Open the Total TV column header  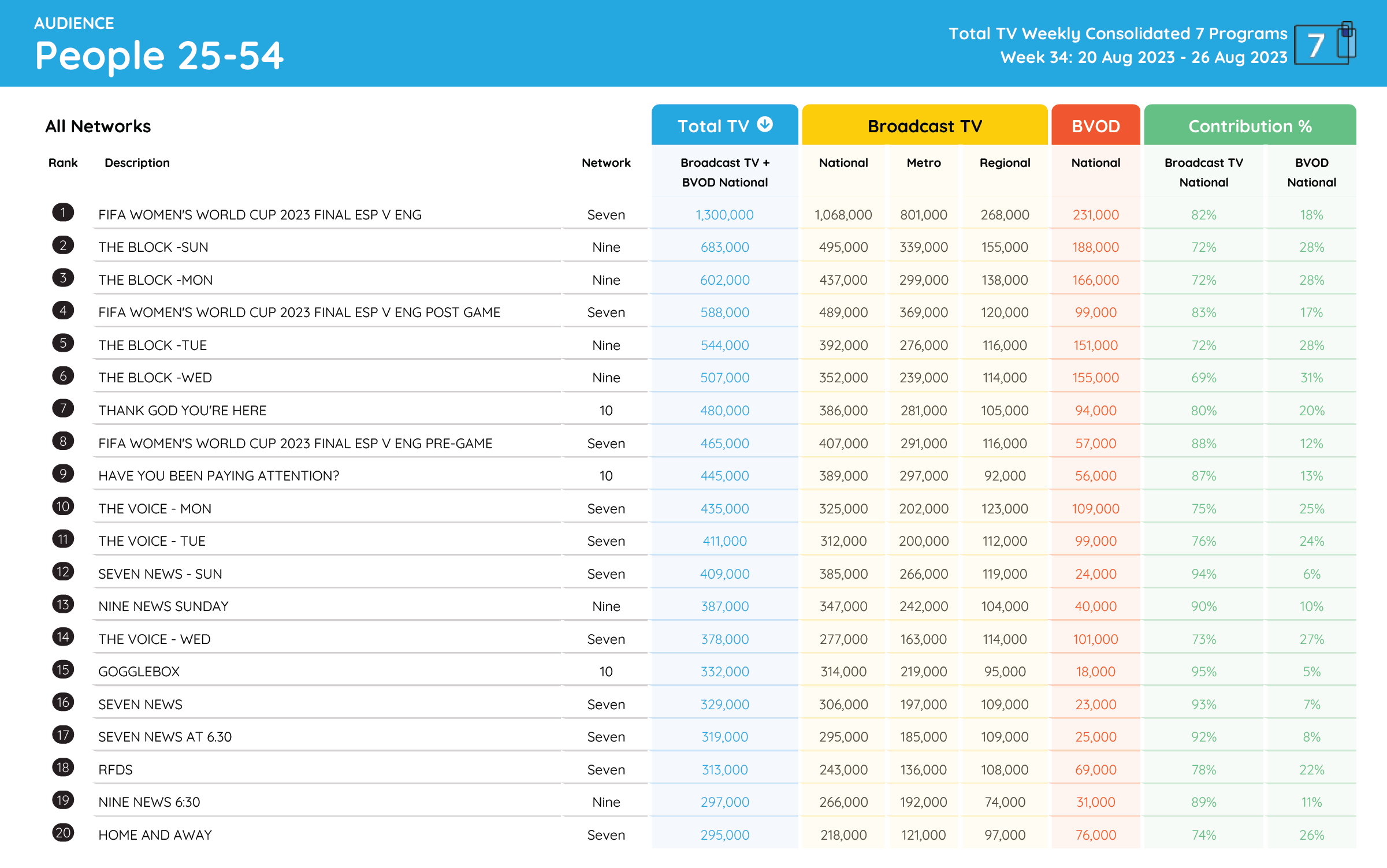coord(713,126)
